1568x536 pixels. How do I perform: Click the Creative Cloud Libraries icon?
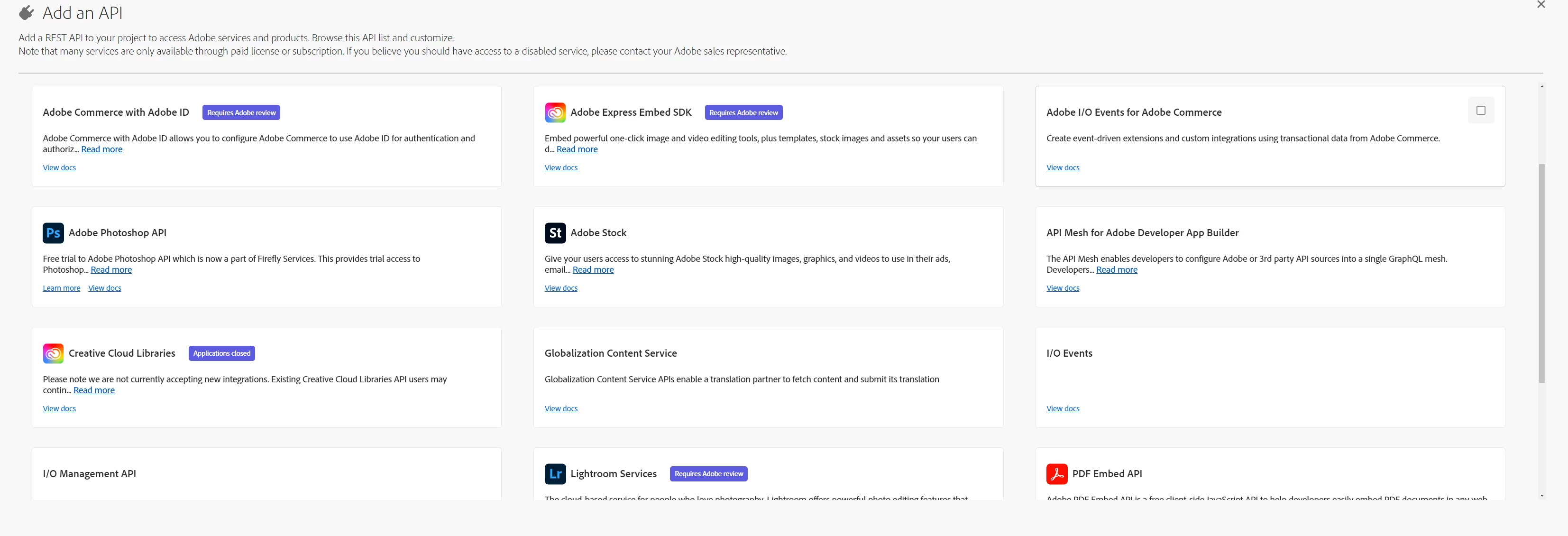(53, 353)
